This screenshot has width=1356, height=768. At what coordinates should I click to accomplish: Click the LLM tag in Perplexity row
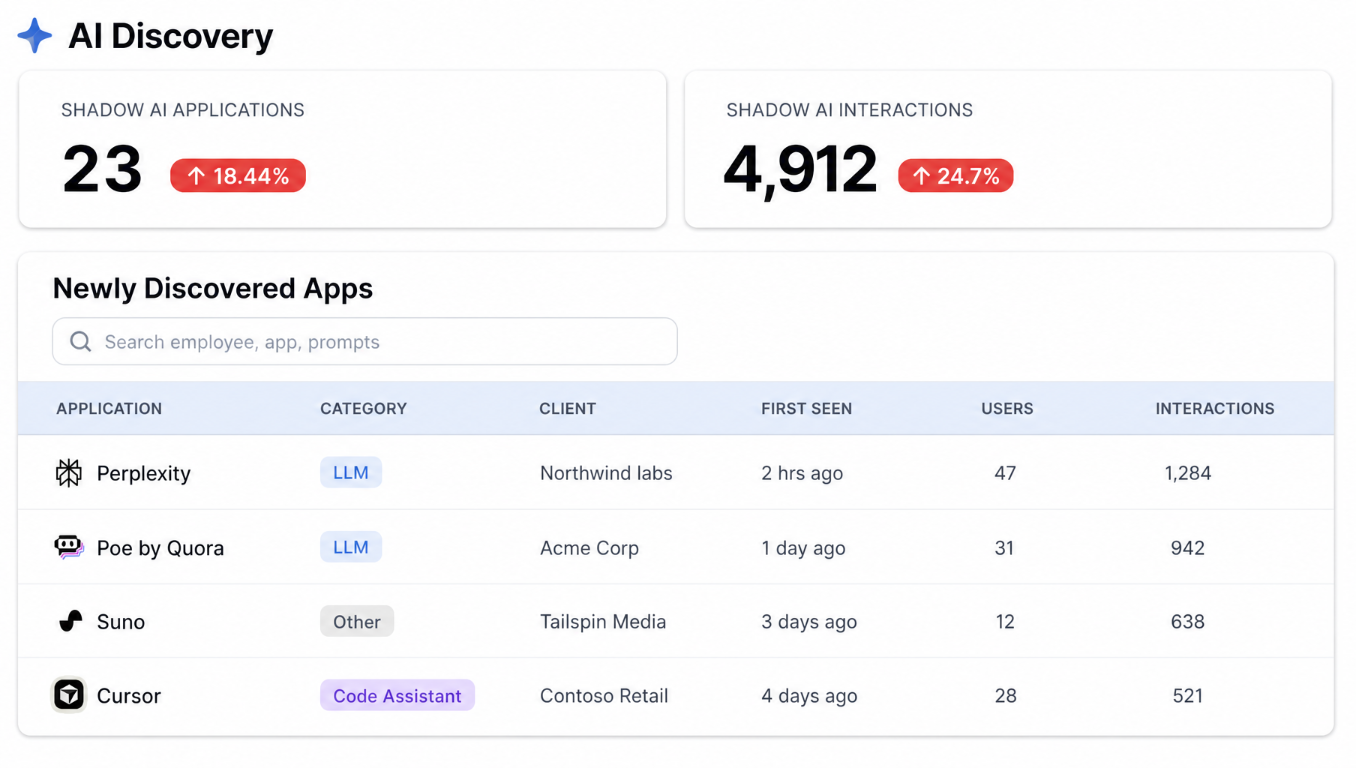pyautogui.click(x=351, y=473)
